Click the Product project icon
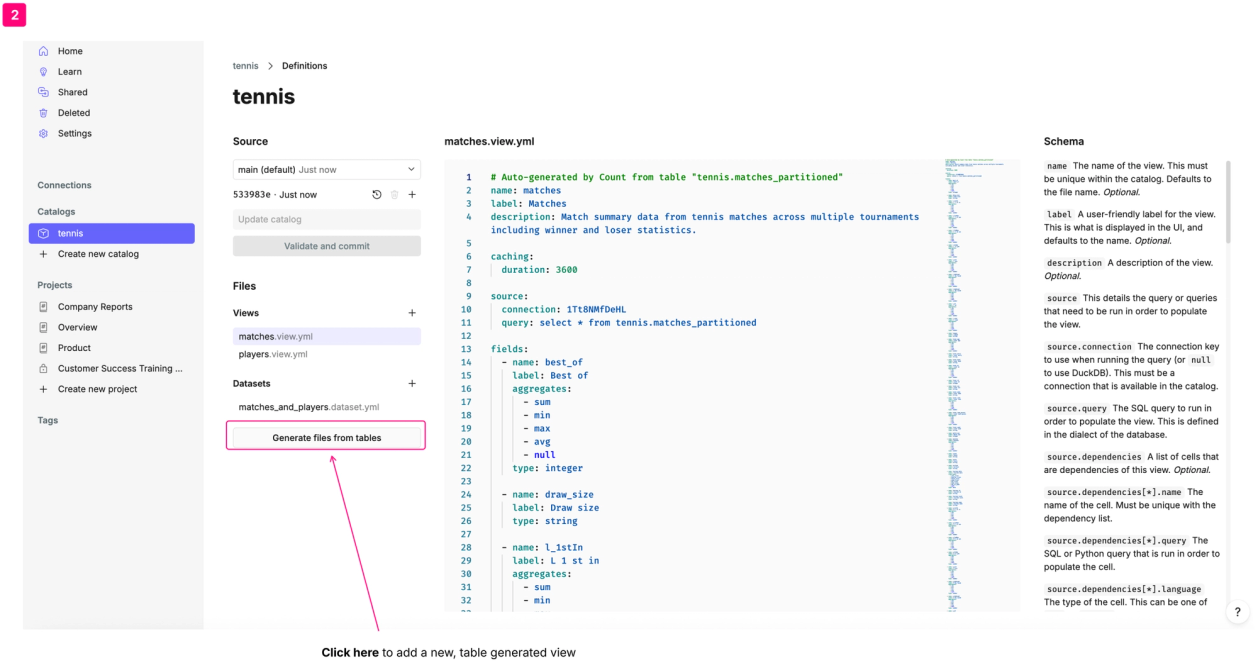Screen dimensions: 1258x668 pyautogui.click(x=43, y=348)
